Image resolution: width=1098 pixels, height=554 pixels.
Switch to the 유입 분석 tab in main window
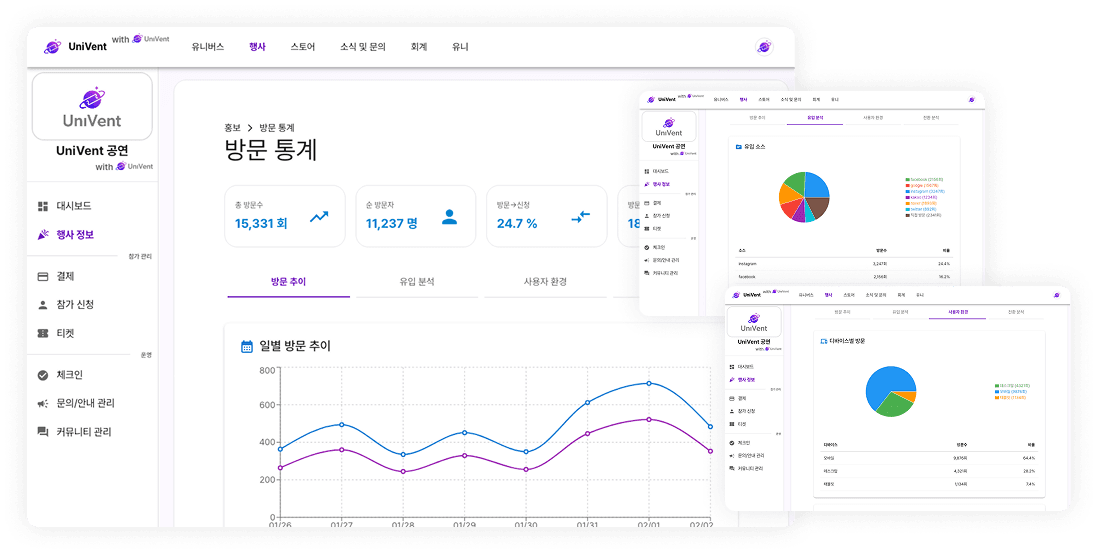[x=417, y=282]
